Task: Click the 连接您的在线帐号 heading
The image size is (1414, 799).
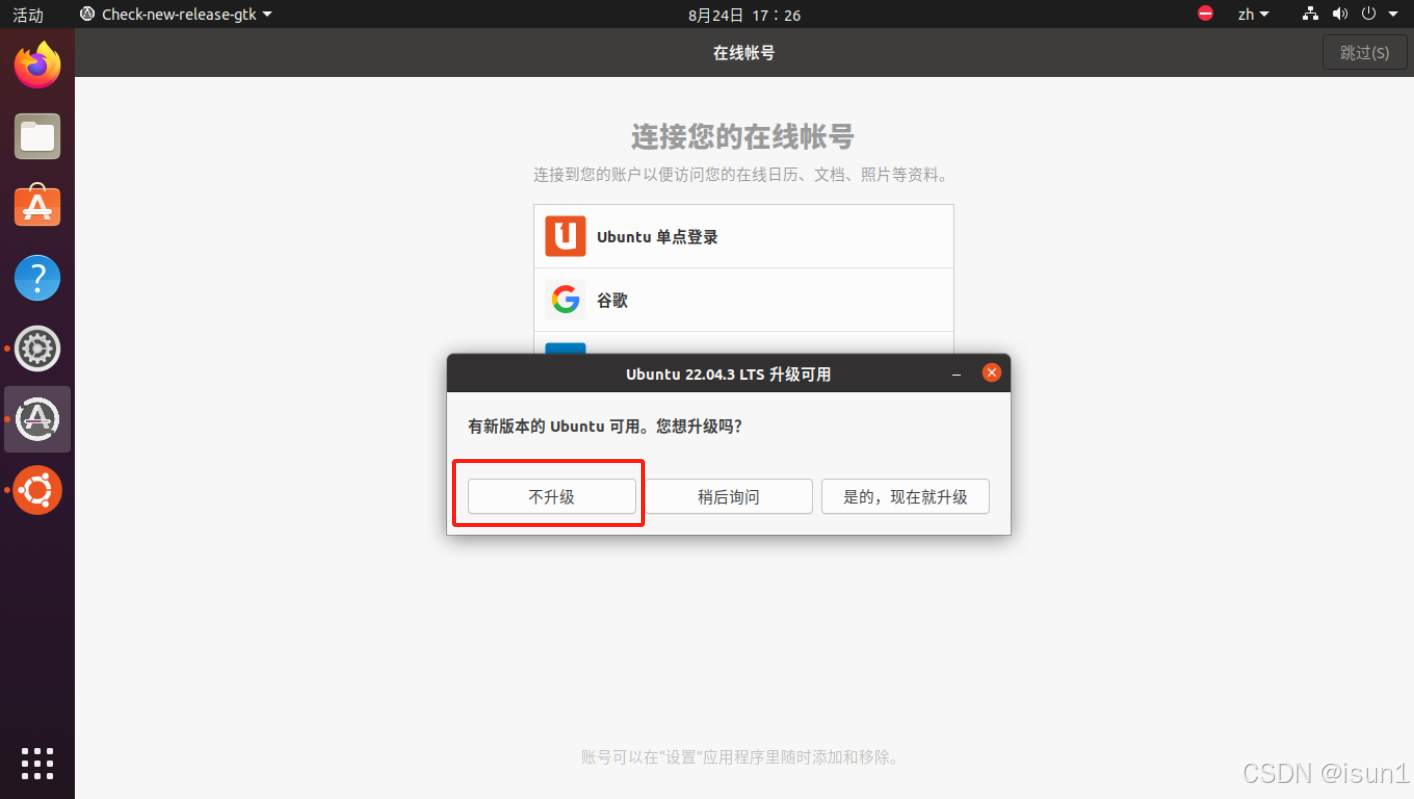Action: [x=743, y=137]
